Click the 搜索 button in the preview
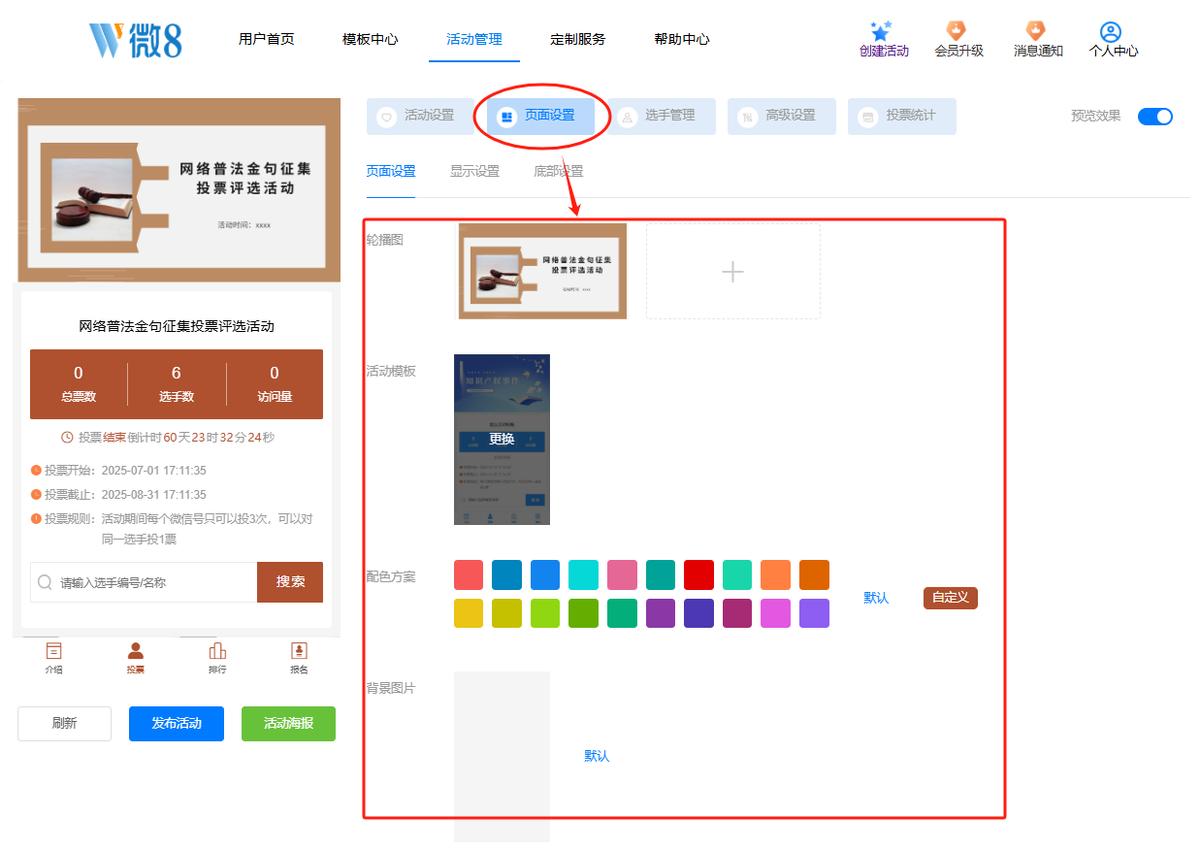1200x854 pixels. point(290,582)
